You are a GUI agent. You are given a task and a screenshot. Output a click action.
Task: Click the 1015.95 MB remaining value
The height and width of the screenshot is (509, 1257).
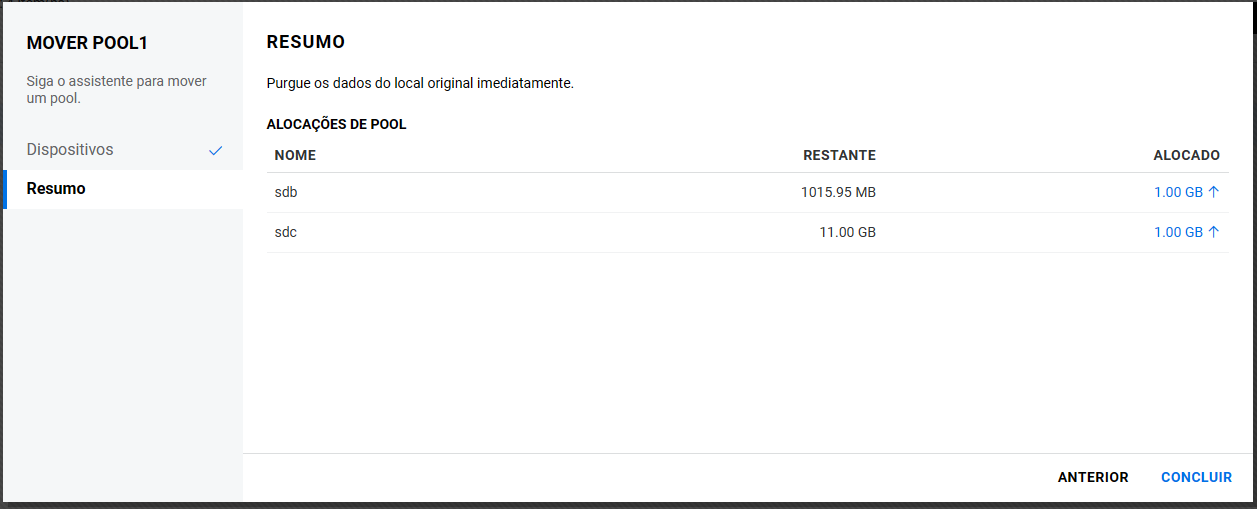(x=838, y=192)
